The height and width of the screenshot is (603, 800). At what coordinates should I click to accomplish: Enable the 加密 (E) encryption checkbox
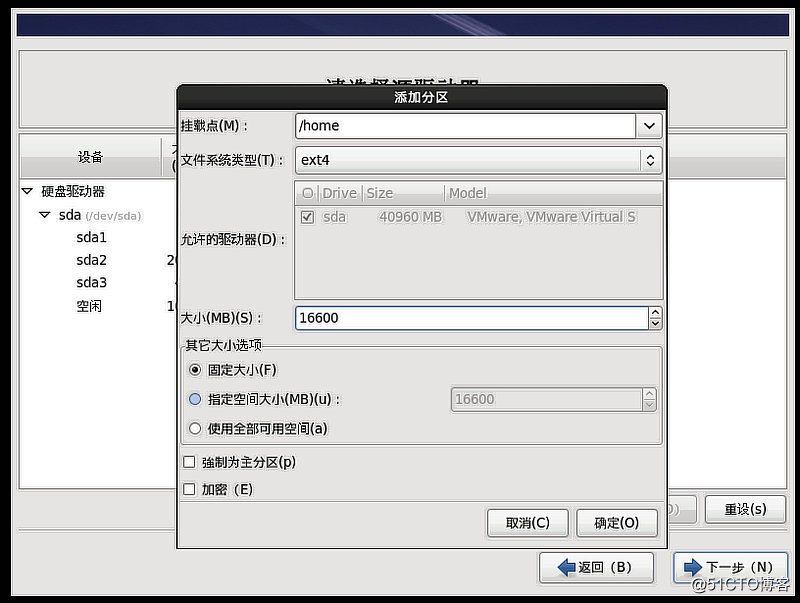click(189, 490)
